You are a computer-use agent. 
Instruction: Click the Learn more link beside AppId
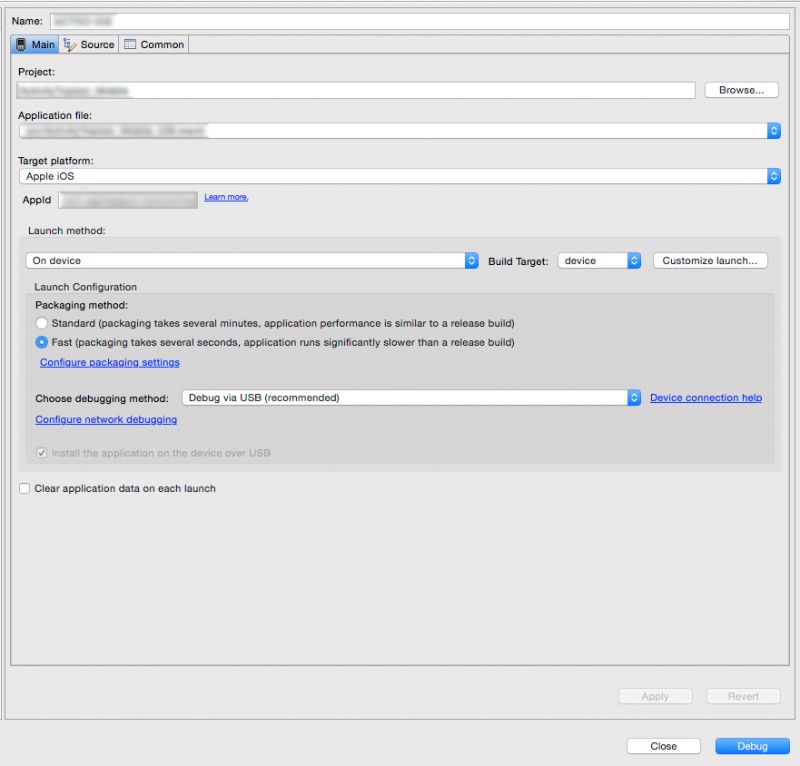[223, 197]
